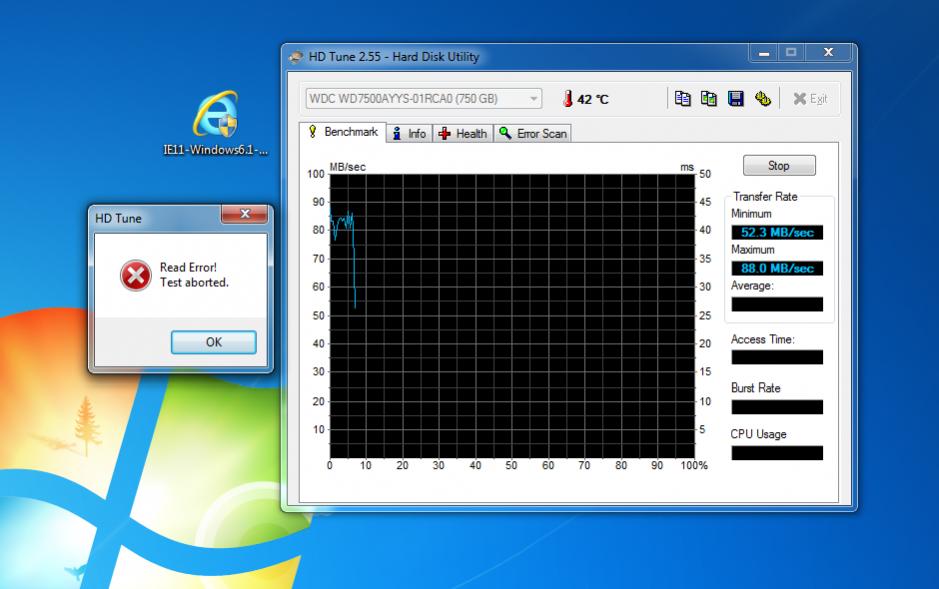This screenshot has height=589, width=939.
Task: Click the red error icon in dialog
Action: point(135,275)
